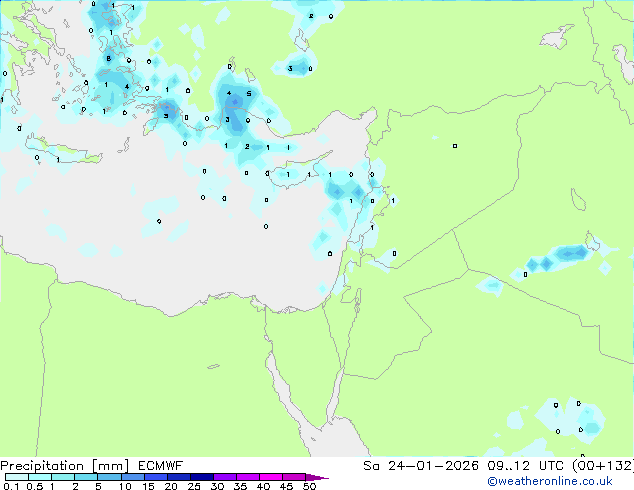Select the 2–5 mm legend swatch
Screen dimensions: 634x490
[86, 477]
